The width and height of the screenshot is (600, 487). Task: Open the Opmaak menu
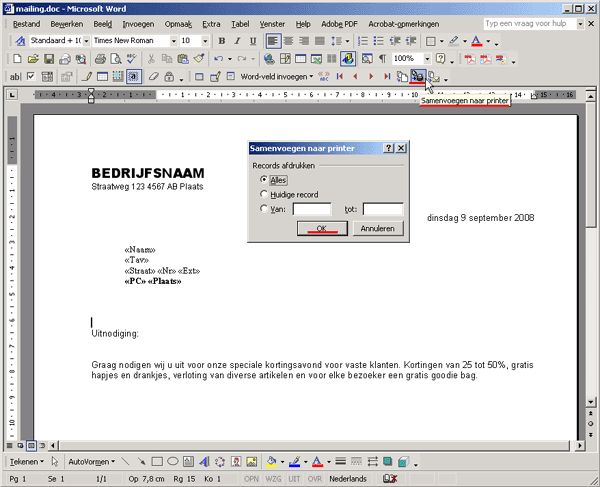pos(179,22)
